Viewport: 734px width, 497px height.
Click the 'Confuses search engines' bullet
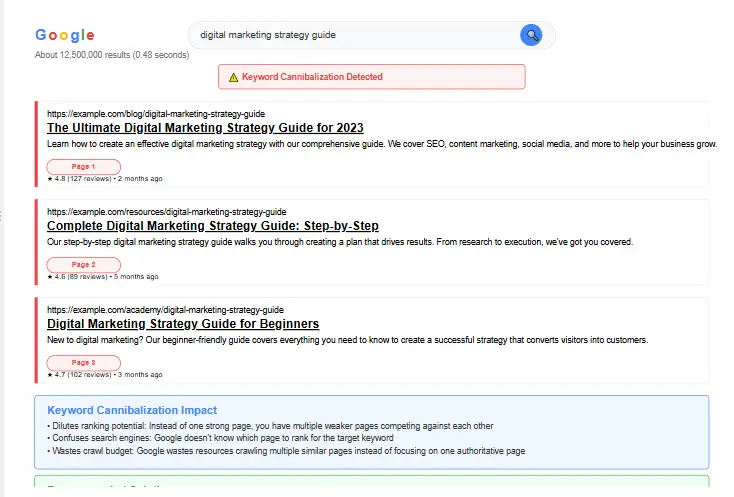tap(220, 438)
